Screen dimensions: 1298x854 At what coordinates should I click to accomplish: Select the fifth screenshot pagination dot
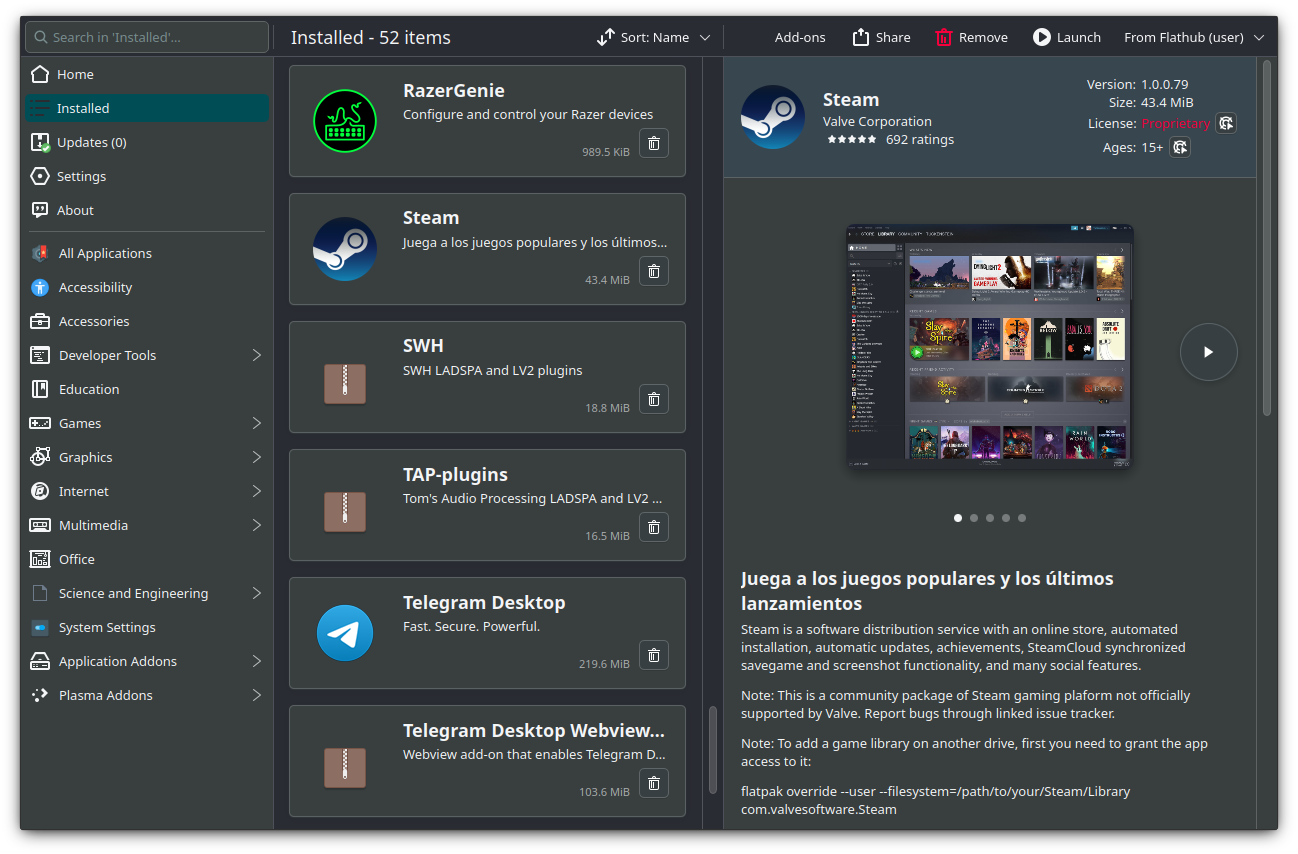click(x=1022, y=518)
